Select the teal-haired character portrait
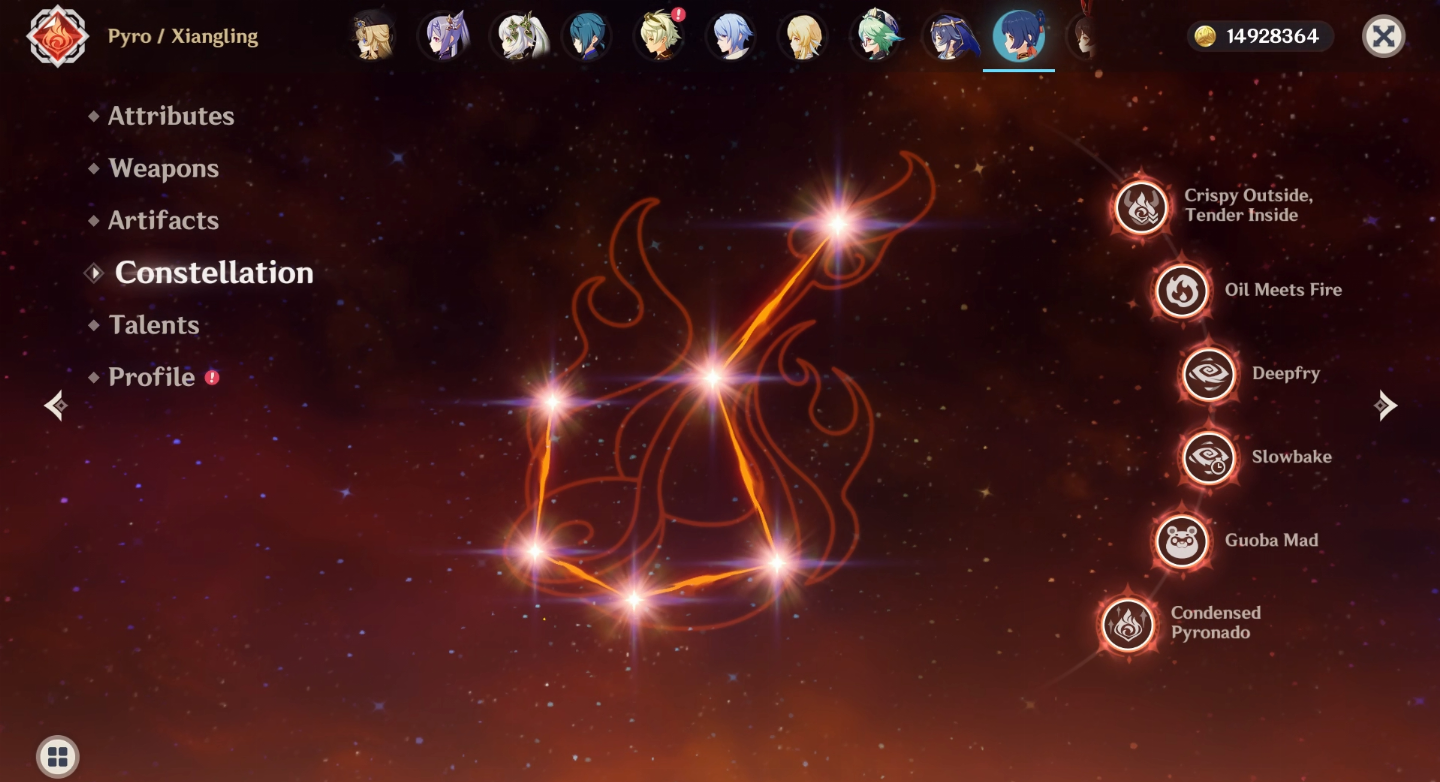This screenshot has height=782, width=1440. pos(588,37)
